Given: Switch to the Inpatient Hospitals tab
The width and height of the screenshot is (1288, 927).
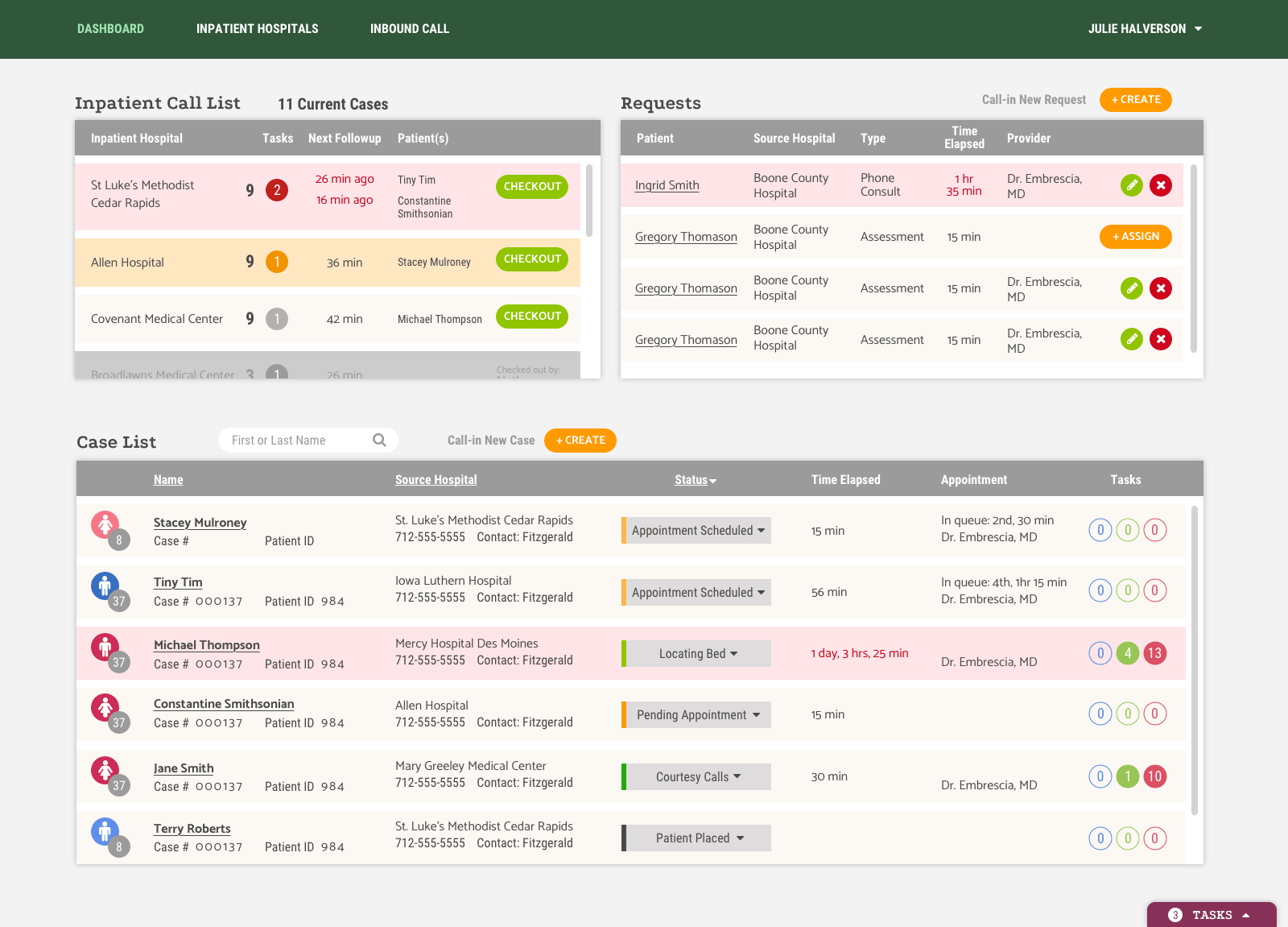Looking at the screenshot, I should pyautogui.click(x=257, y=28).
